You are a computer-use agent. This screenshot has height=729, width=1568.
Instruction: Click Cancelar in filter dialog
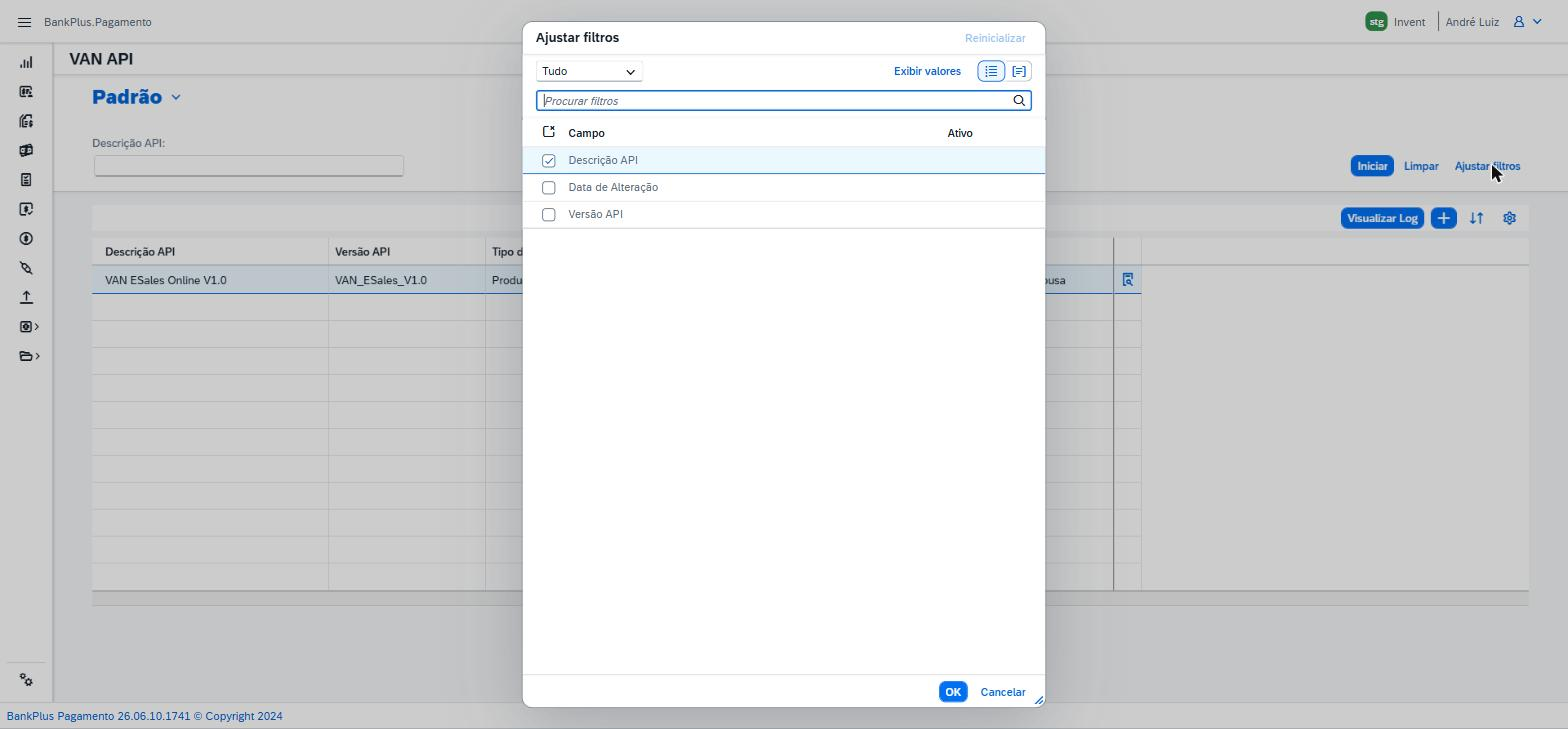(1003, 692)
